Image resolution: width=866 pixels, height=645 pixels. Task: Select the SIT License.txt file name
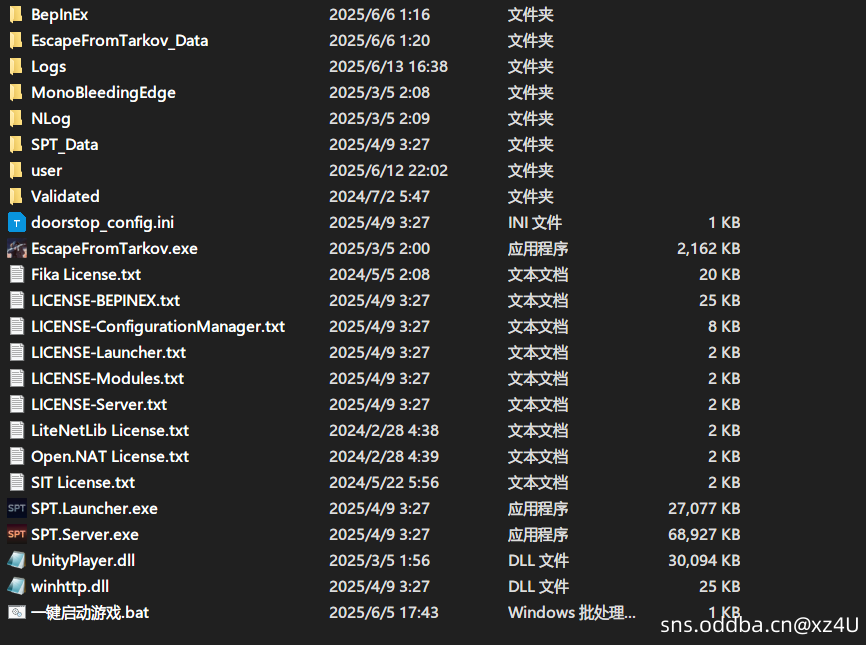click(83, 482)
